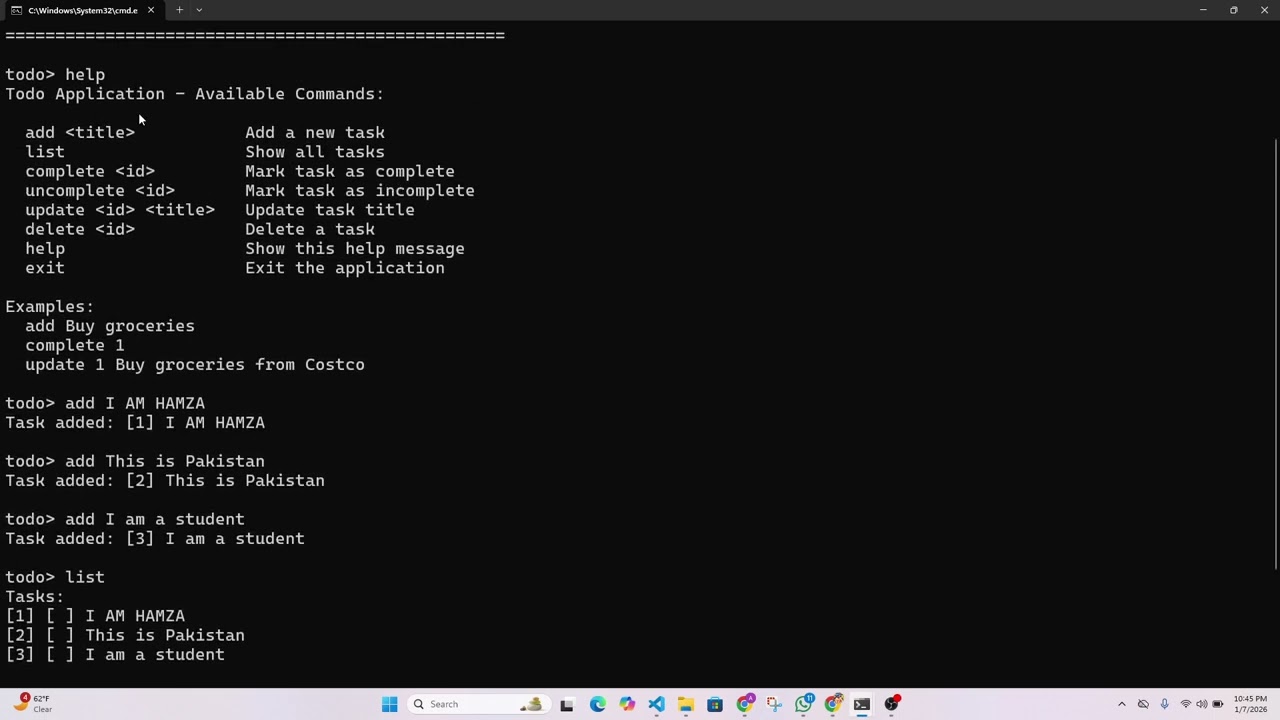This screenshot has width=1280, height=720.
Task: Click the taskbar Search box
Action: [x=477, y=704]
